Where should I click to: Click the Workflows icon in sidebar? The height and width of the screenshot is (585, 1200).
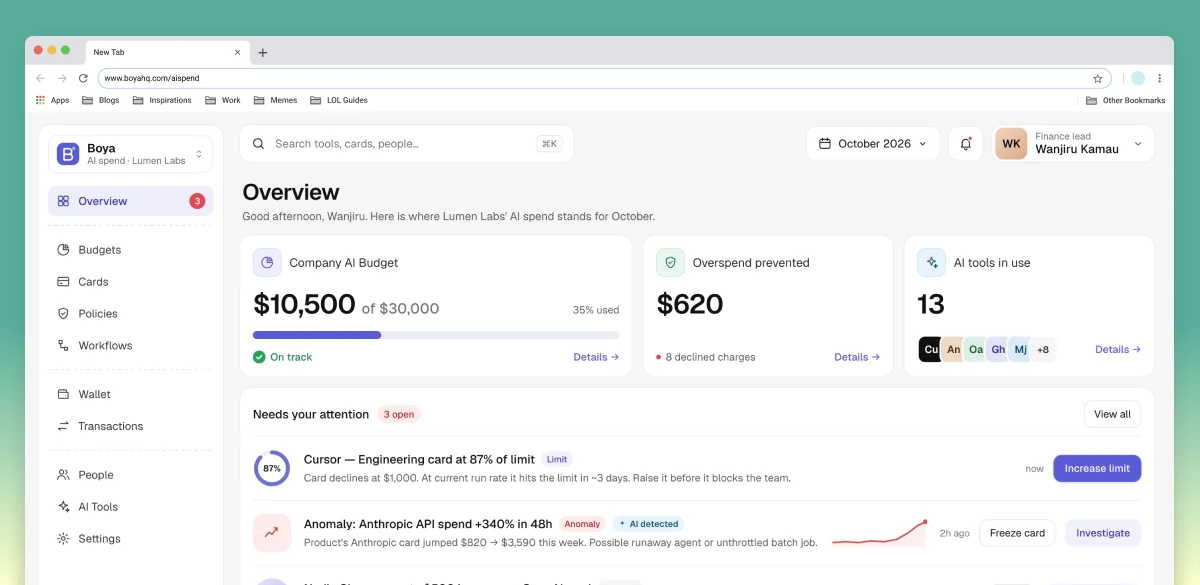tap(63, 346)
